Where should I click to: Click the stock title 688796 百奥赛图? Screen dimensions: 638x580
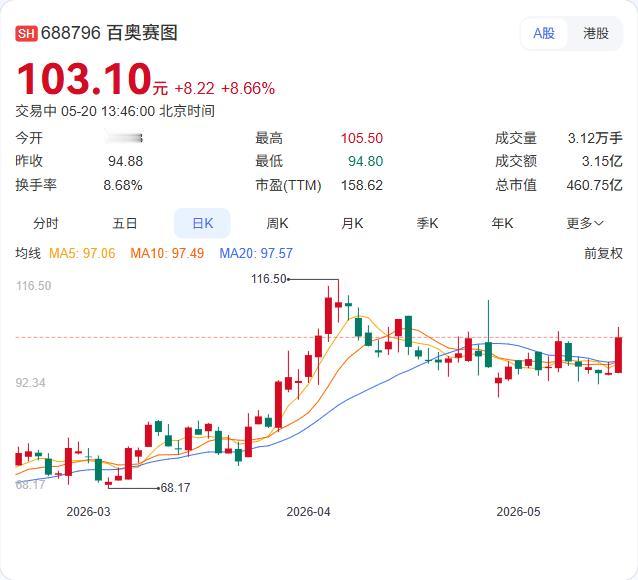109,33
